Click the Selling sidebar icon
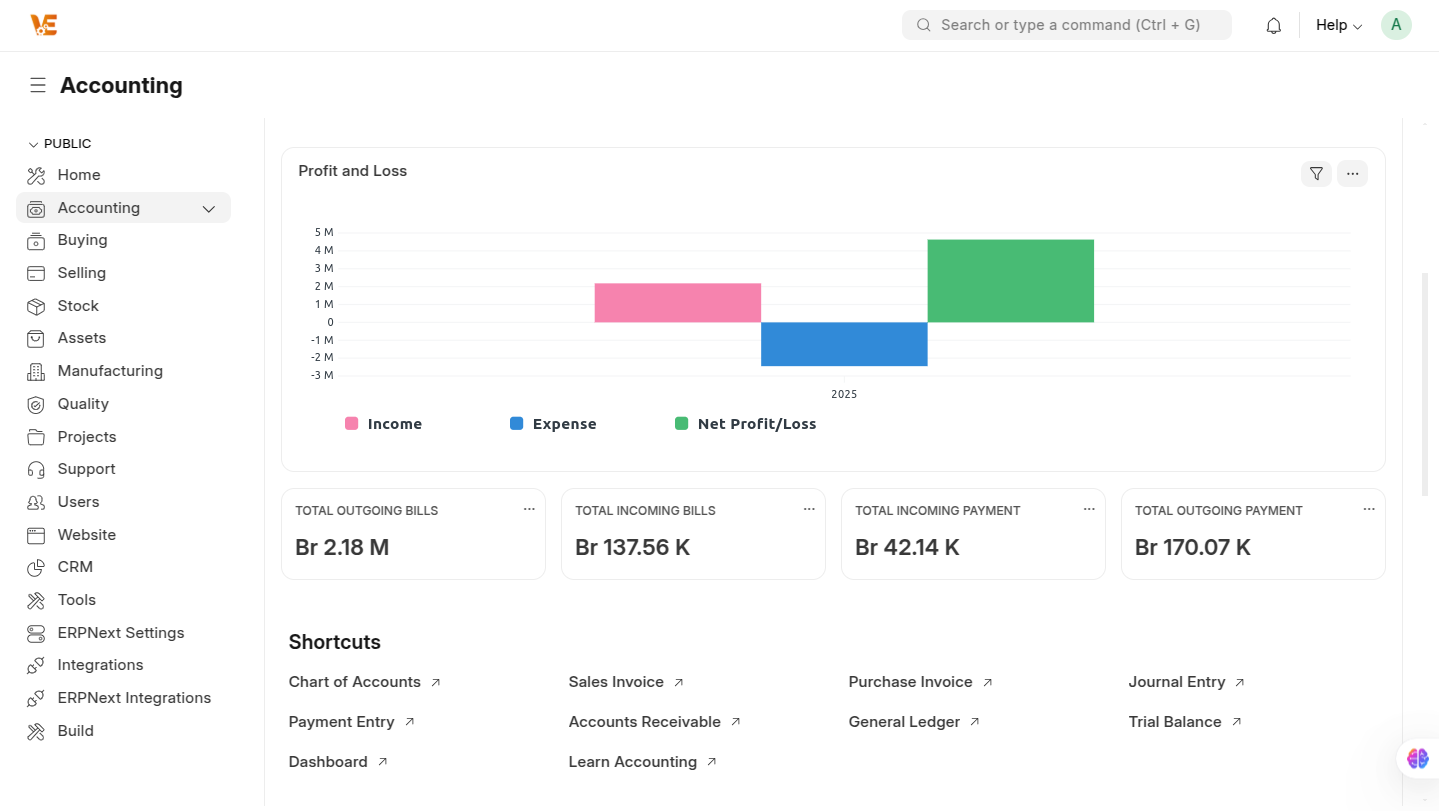 tap(37, 274)
